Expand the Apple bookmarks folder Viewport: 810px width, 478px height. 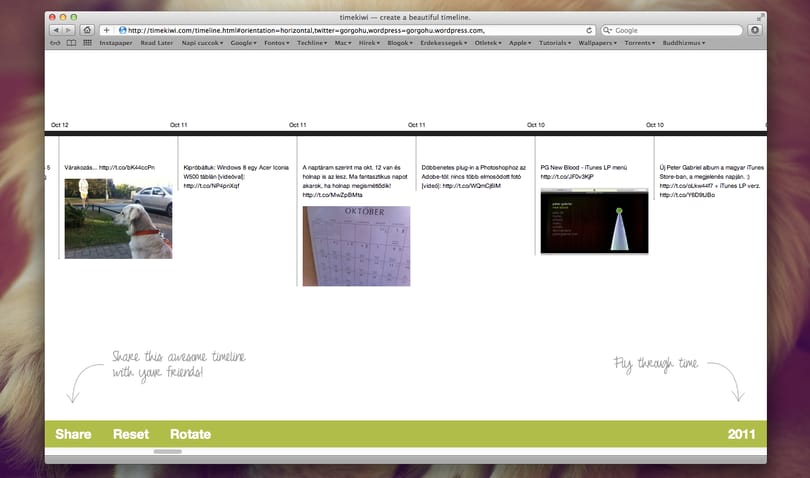point(520,43)
